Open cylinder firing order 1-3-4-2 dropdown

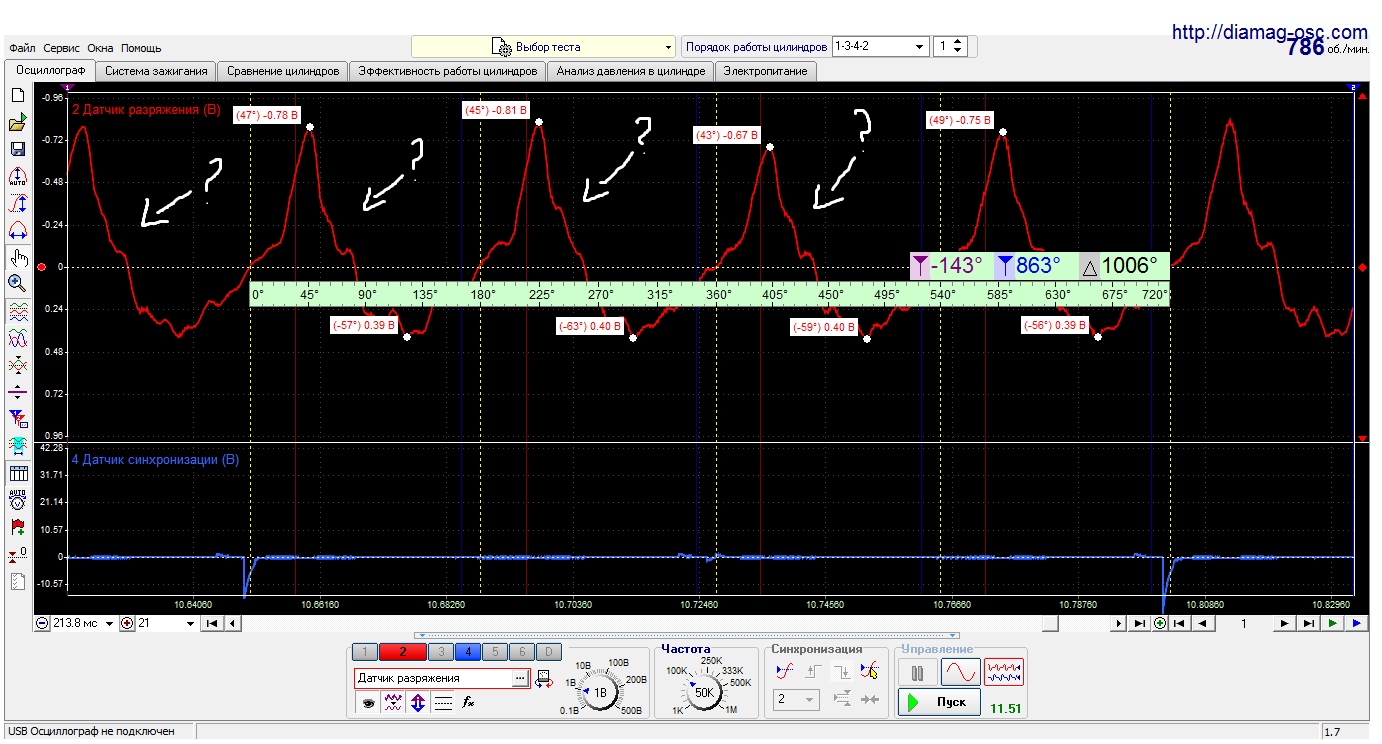pyautogui.click(x=880, y=46)
